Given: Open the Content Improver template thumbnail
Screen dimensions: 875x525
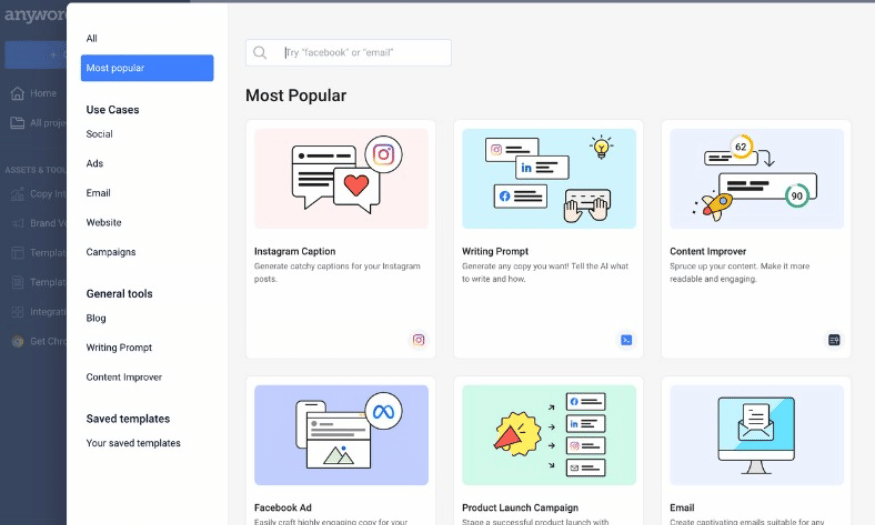Looking at the screenshot, I should (756, 179).
